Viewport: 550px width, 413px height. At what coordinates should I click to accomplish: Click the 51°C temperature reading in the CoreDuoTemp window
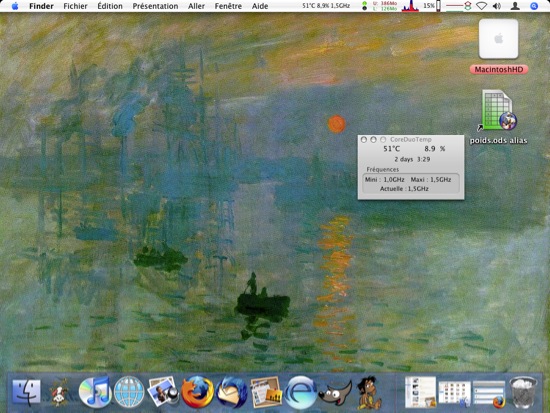coord(391,149)
